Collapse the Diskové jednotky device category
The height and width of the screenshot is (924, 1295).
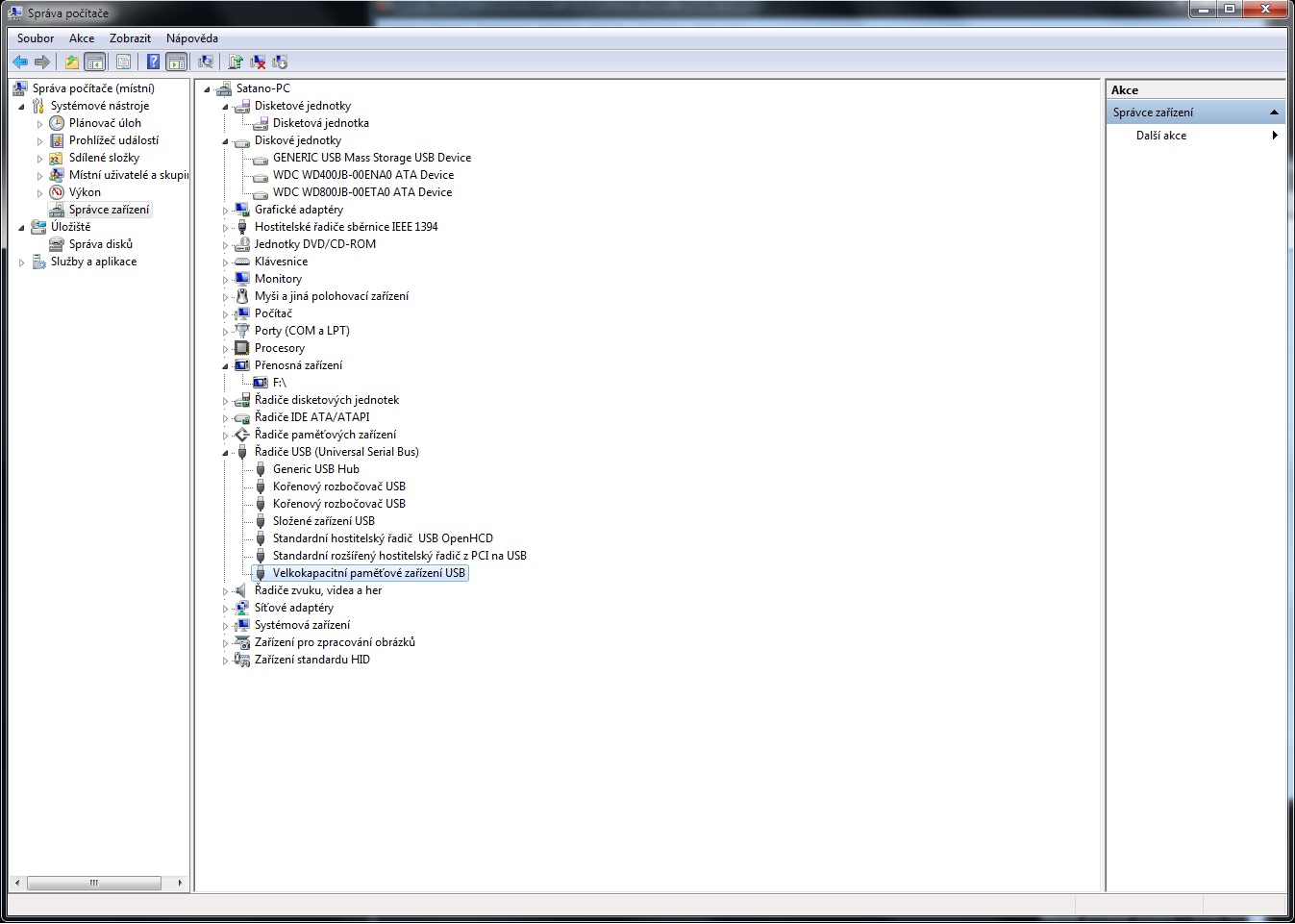tap(226, 141)
